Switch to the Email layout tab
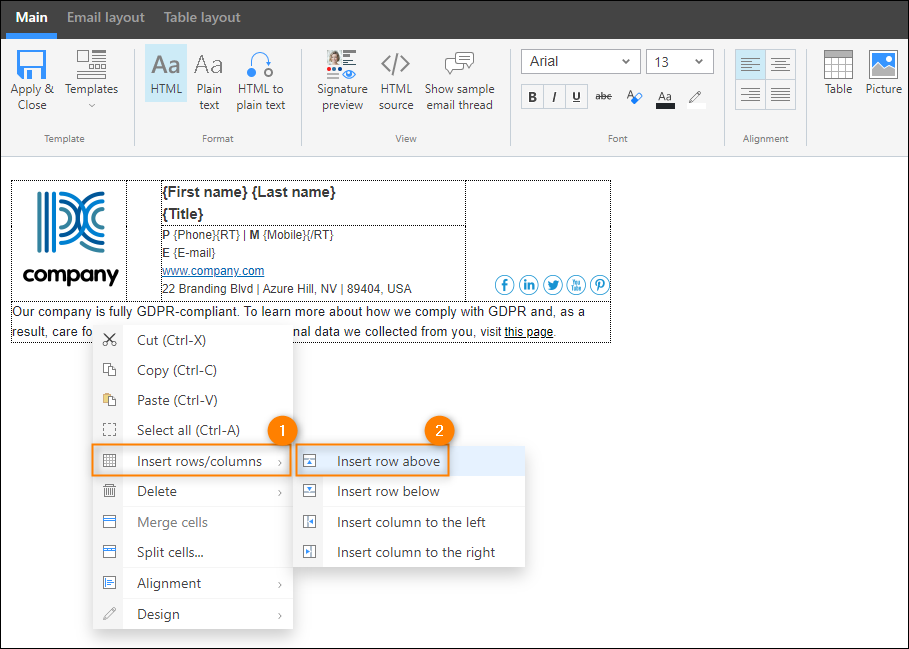This screenshot has height=649, width=909. click(106, 17)
